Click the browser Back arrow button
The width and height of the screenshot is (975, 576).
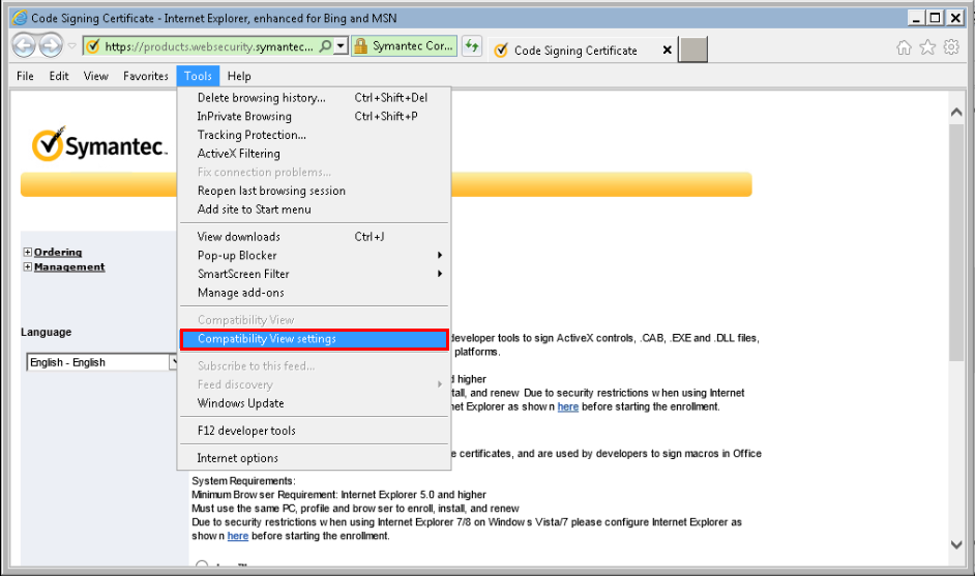(x=24, y=46)
